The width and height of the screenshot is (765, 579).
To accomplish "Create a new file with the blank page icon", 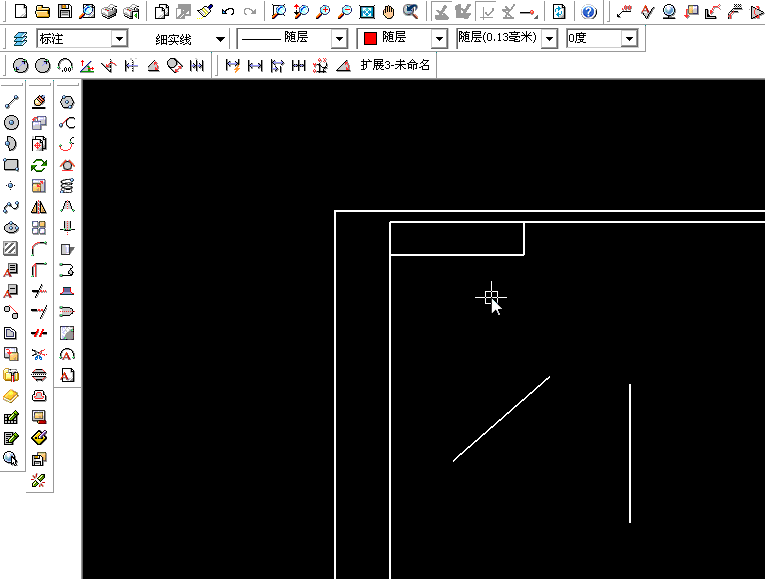I will click(x=20, y=11).
